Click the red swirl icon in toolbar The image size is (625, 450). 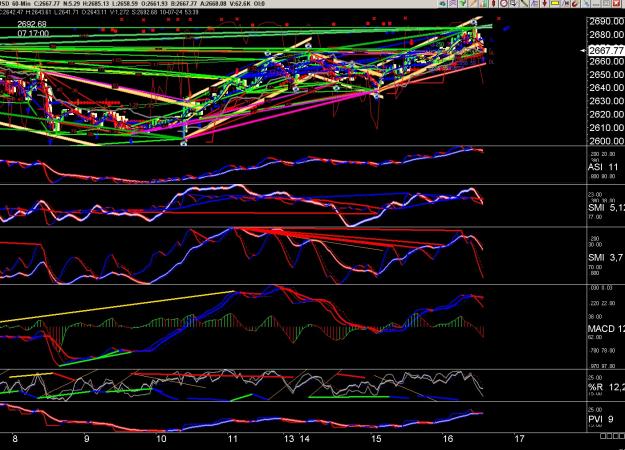[x=575, y=4]
